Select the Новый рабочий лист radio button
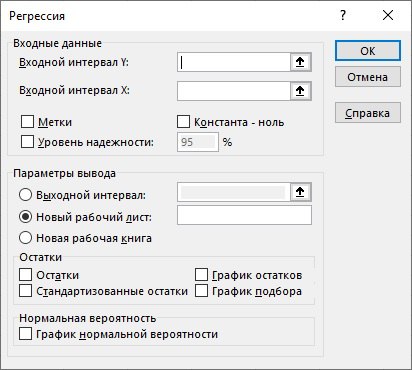This screenshot has width=412, height=370. click(x=25, y=217)
